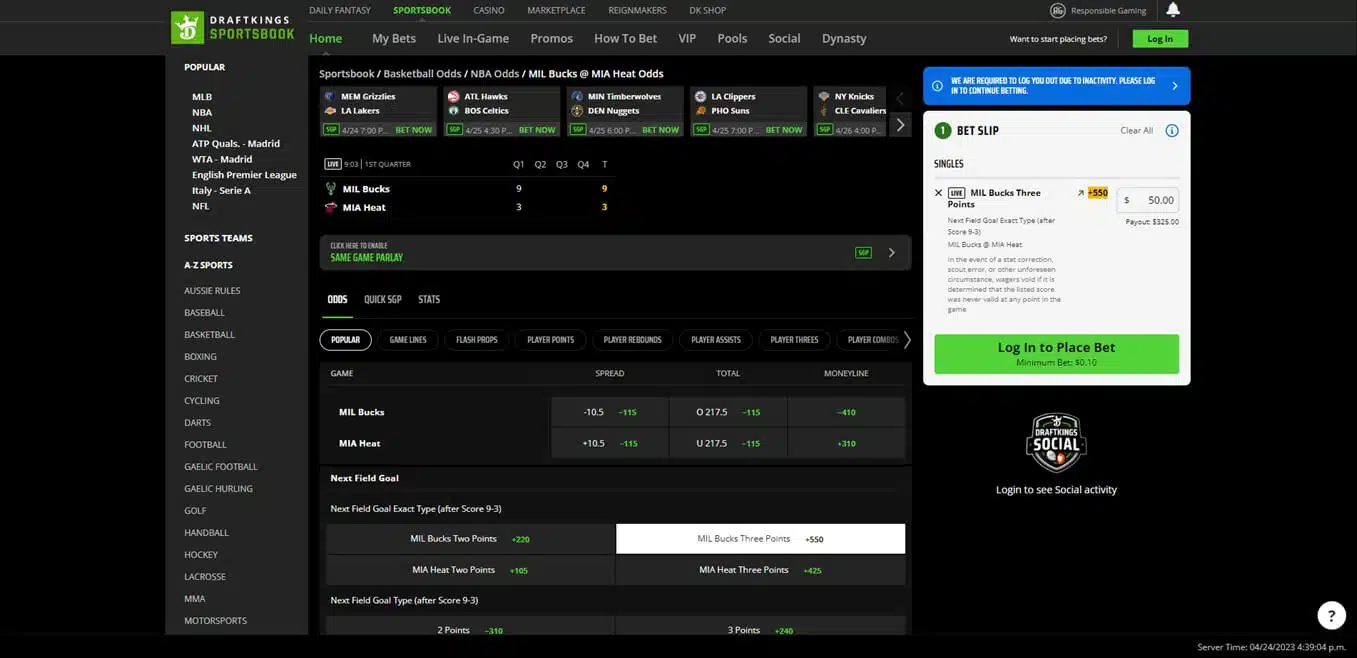Click the green Log In button
This screenshot has width=1357, height=658.
[x=1160, y=39]
